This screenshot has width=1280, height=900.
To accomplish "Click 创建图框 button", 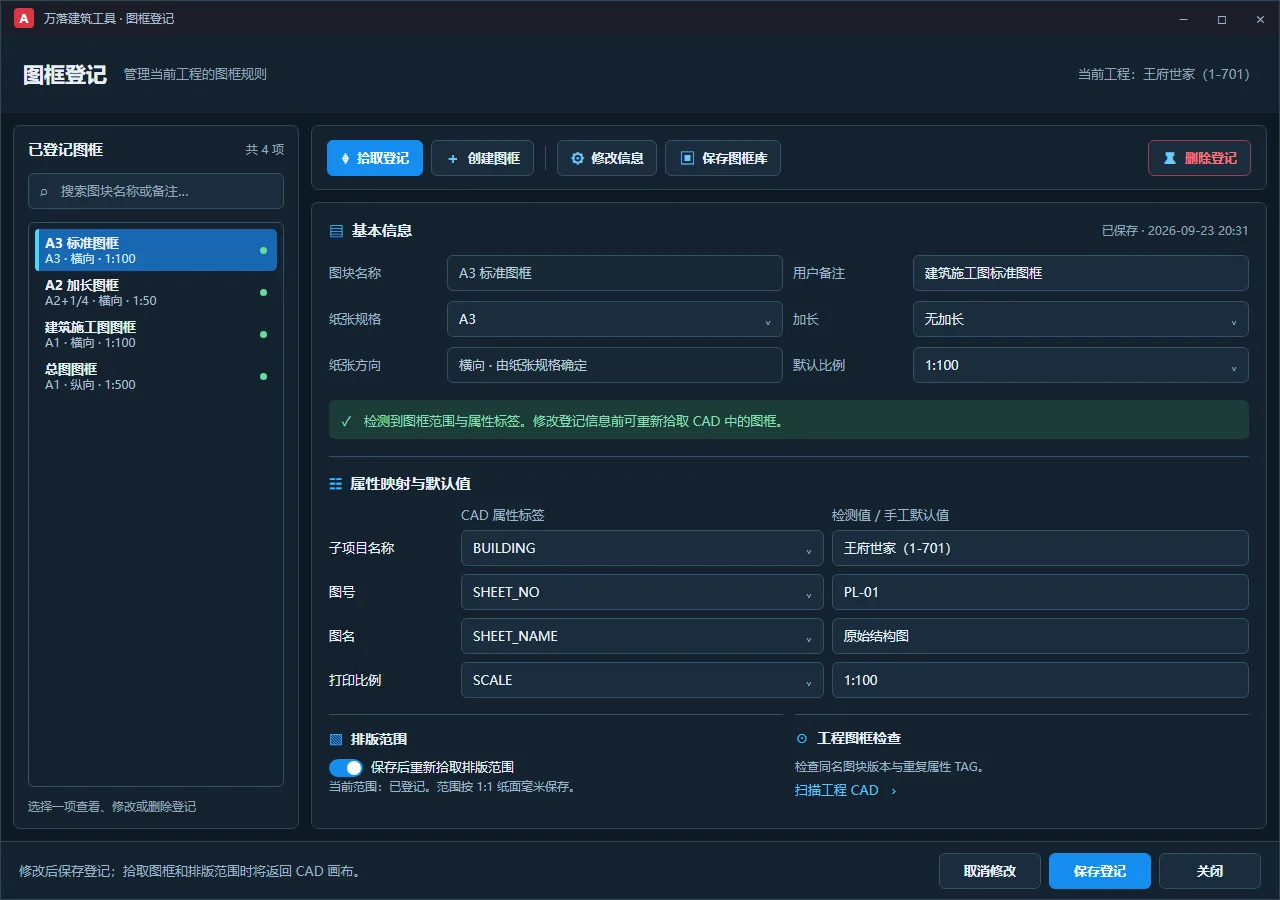I will pos(483,158).
